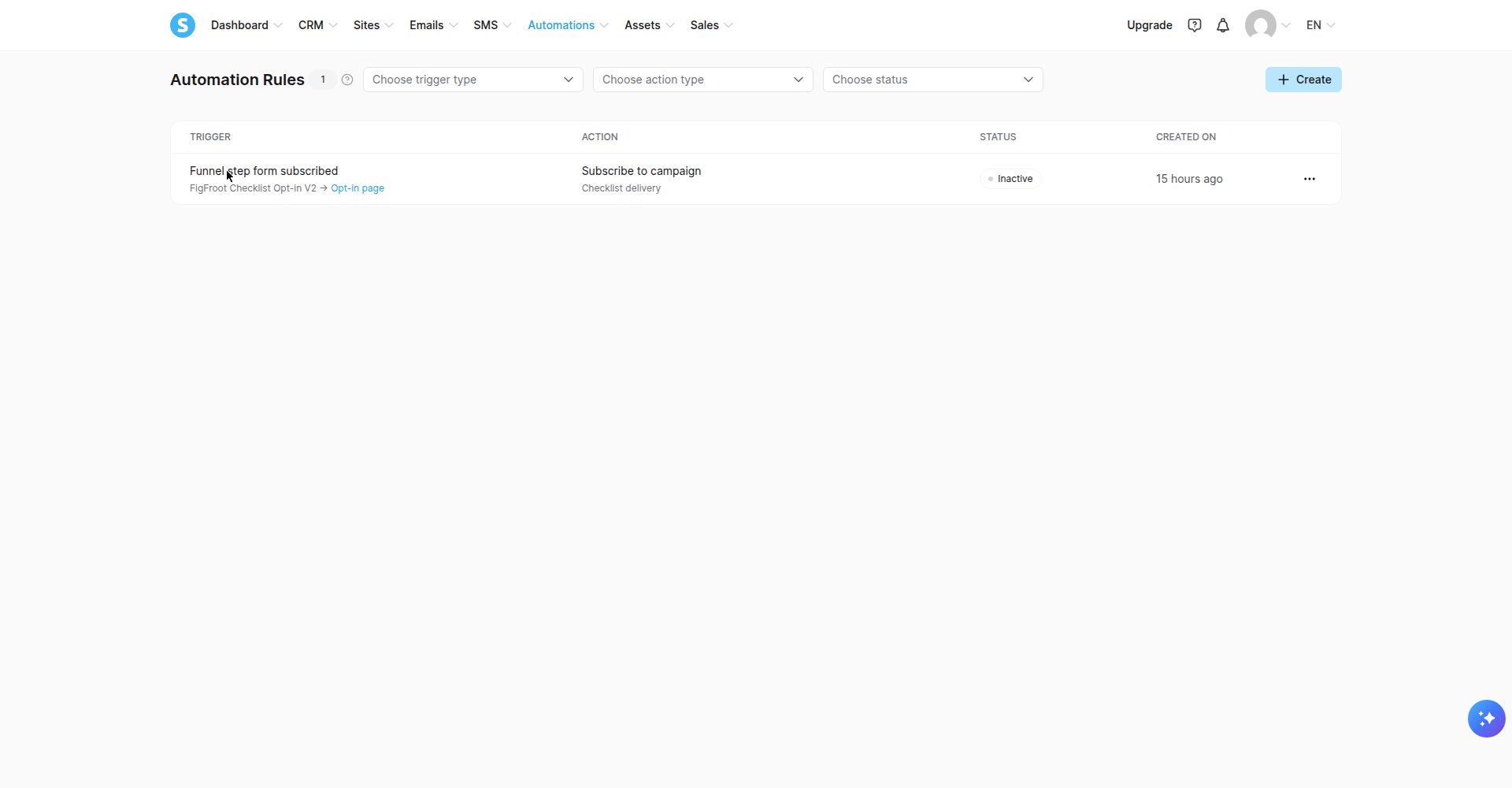Open the Sales menu
The width and height of the screenshot is (1512, 788).
712,25
